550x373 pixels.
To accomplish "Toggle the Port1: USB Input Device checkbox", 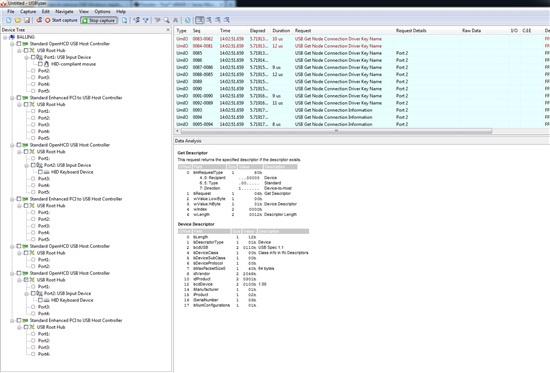I will [33, 57].
